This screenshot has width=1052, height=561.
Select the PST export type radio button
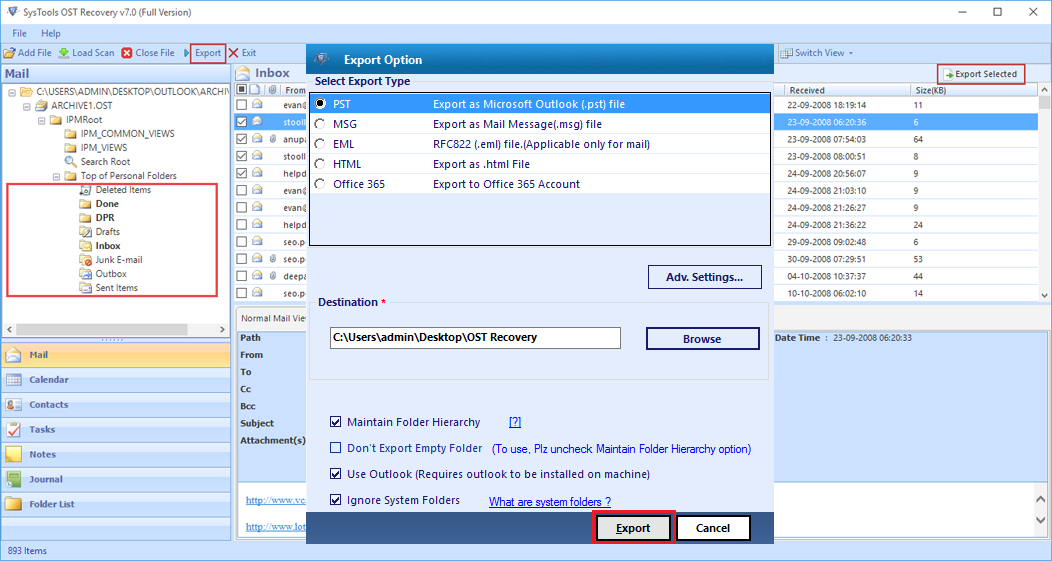(321, 104)
